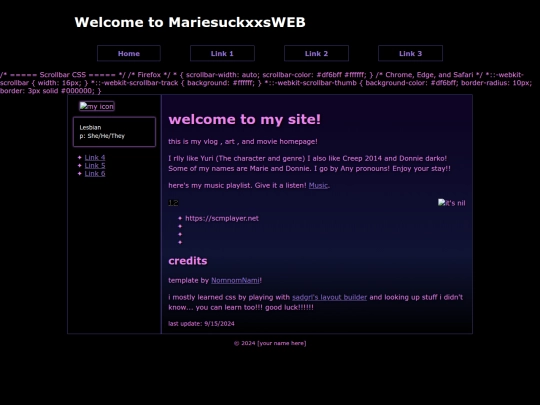Open Link 2 in the navigation bar
This screenshot has height=405, width=540.
[x=316, y=53]
